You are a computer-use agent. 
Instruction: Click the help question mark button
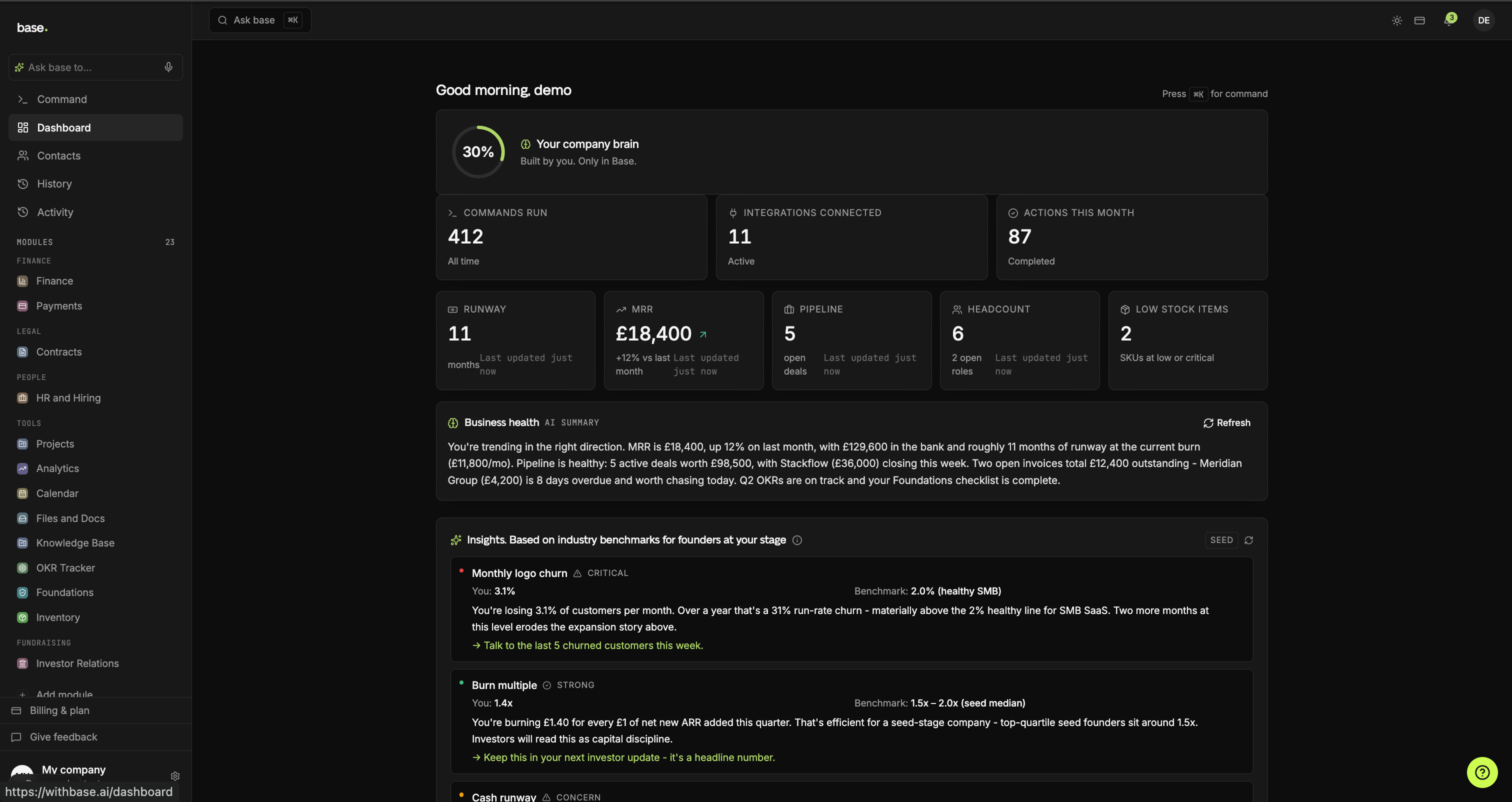[x=1482, y=772]
